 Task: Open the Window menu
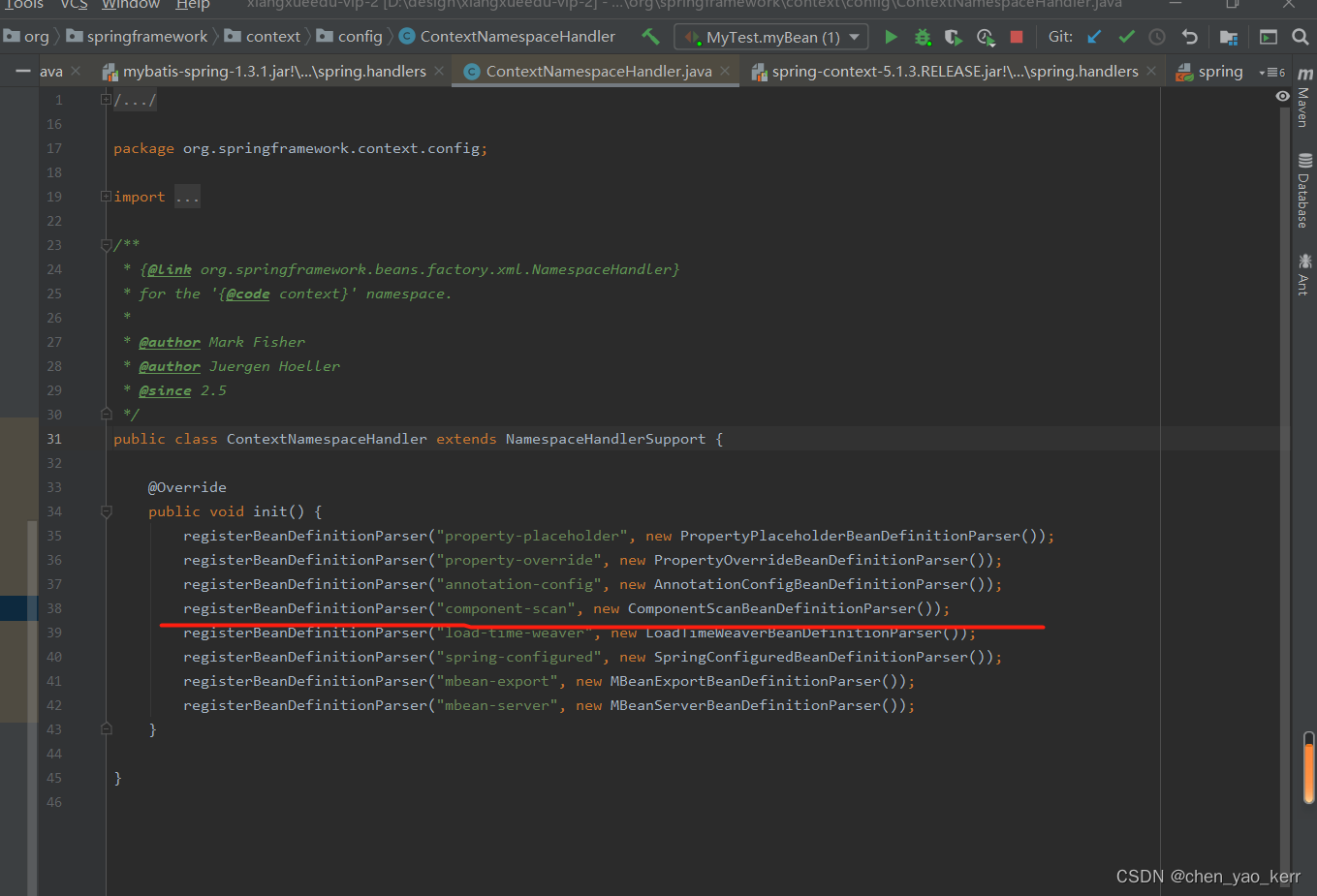[131, 5]
